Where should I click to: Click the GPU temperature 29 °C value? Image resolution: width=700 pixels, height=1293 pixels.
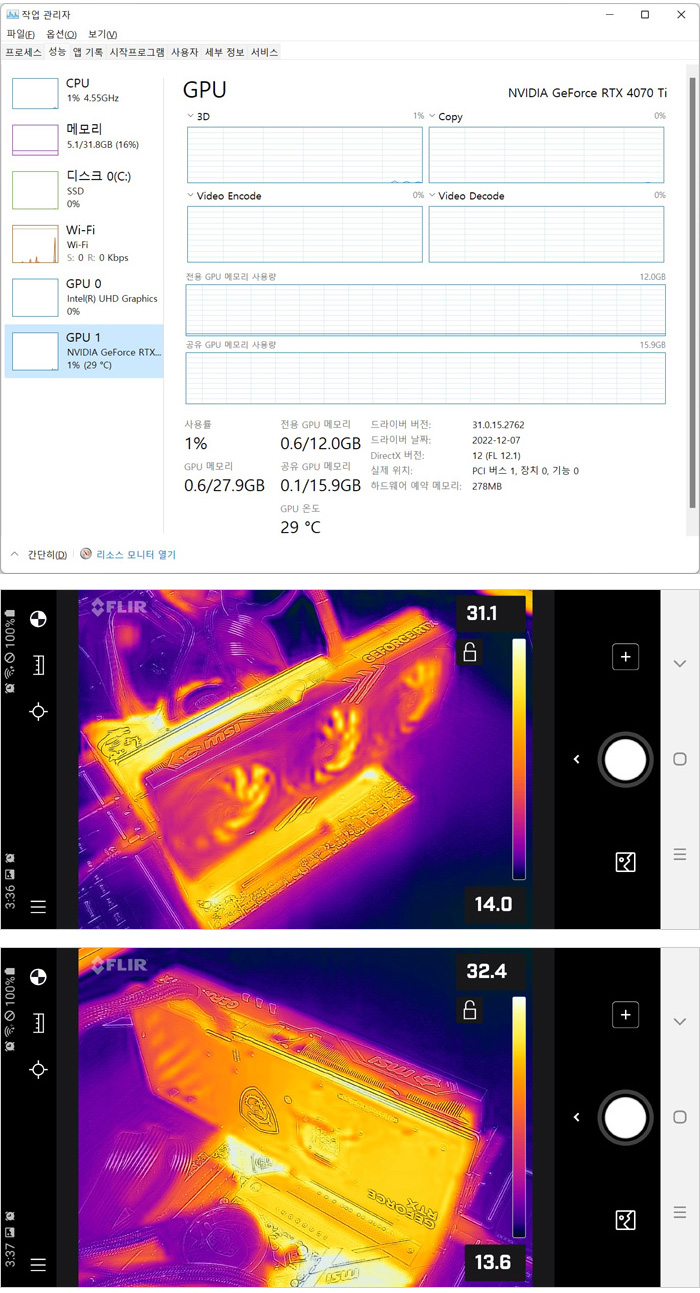coord(300,527)
